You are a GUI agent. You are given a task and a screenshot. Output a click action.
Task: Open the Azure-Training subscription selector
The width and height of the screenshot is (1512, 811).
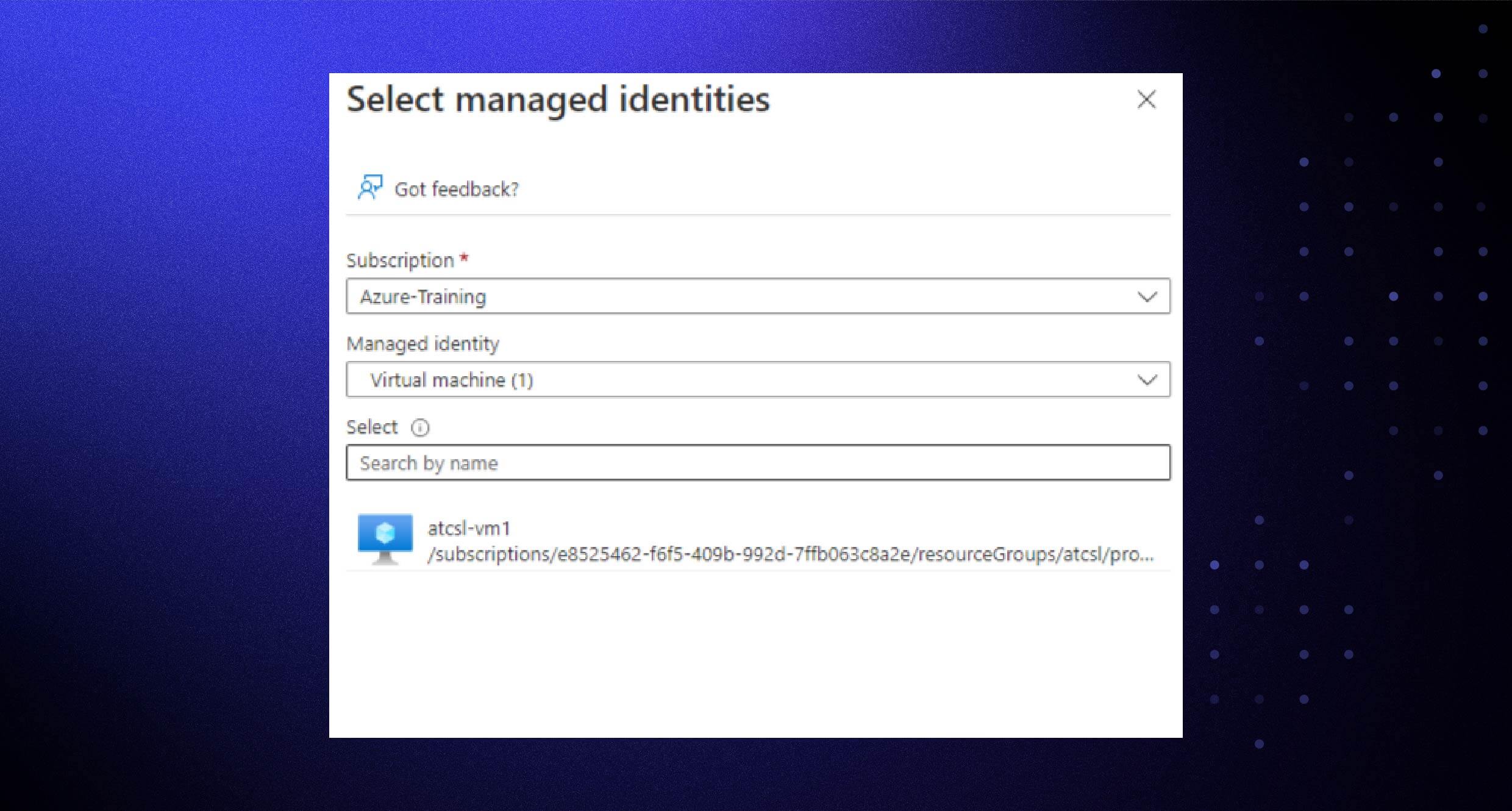[x=756, y=297]
